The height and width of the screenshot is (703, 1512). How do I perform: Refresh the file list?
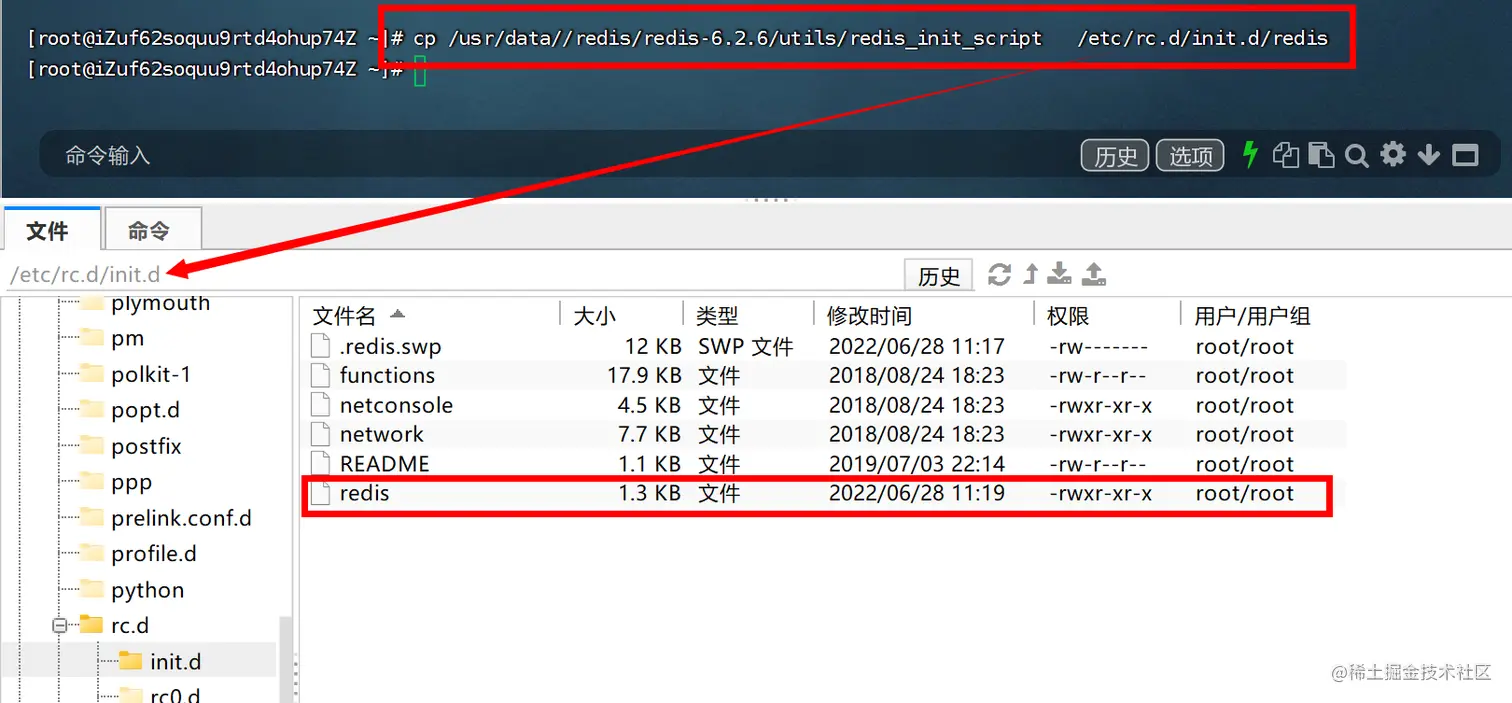(x=999, y=274)
